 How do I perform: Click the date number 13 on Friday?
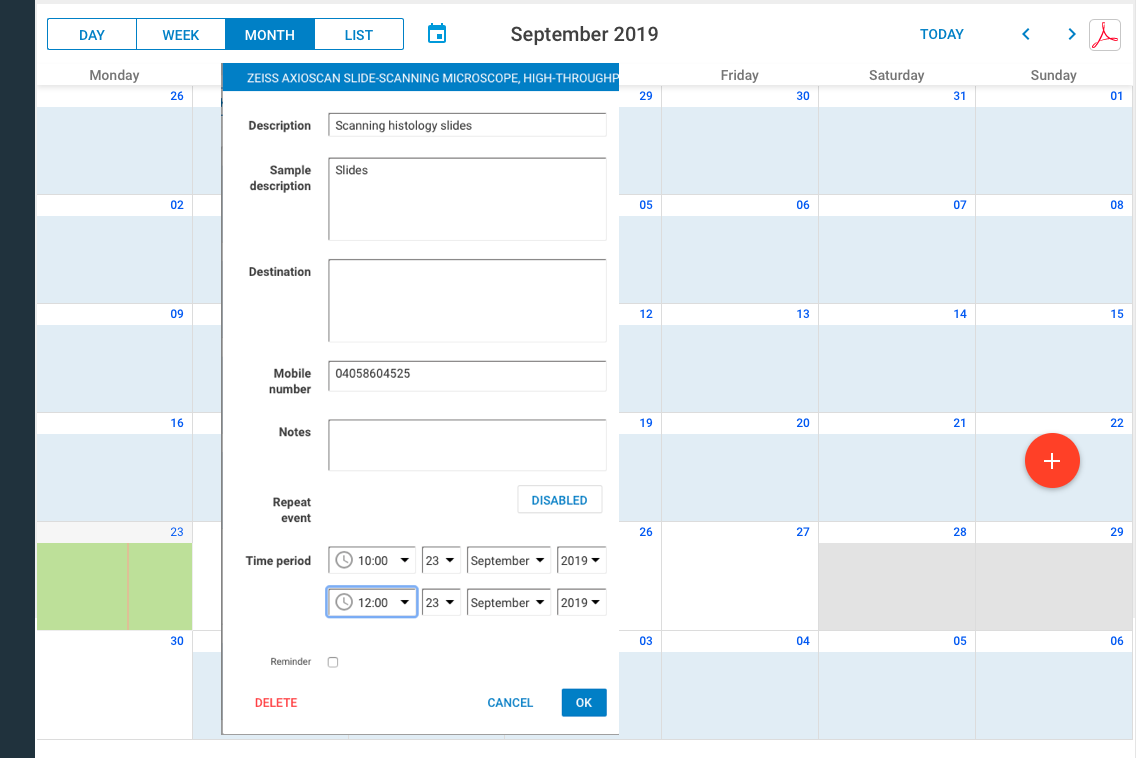click(x=803, y=314)
